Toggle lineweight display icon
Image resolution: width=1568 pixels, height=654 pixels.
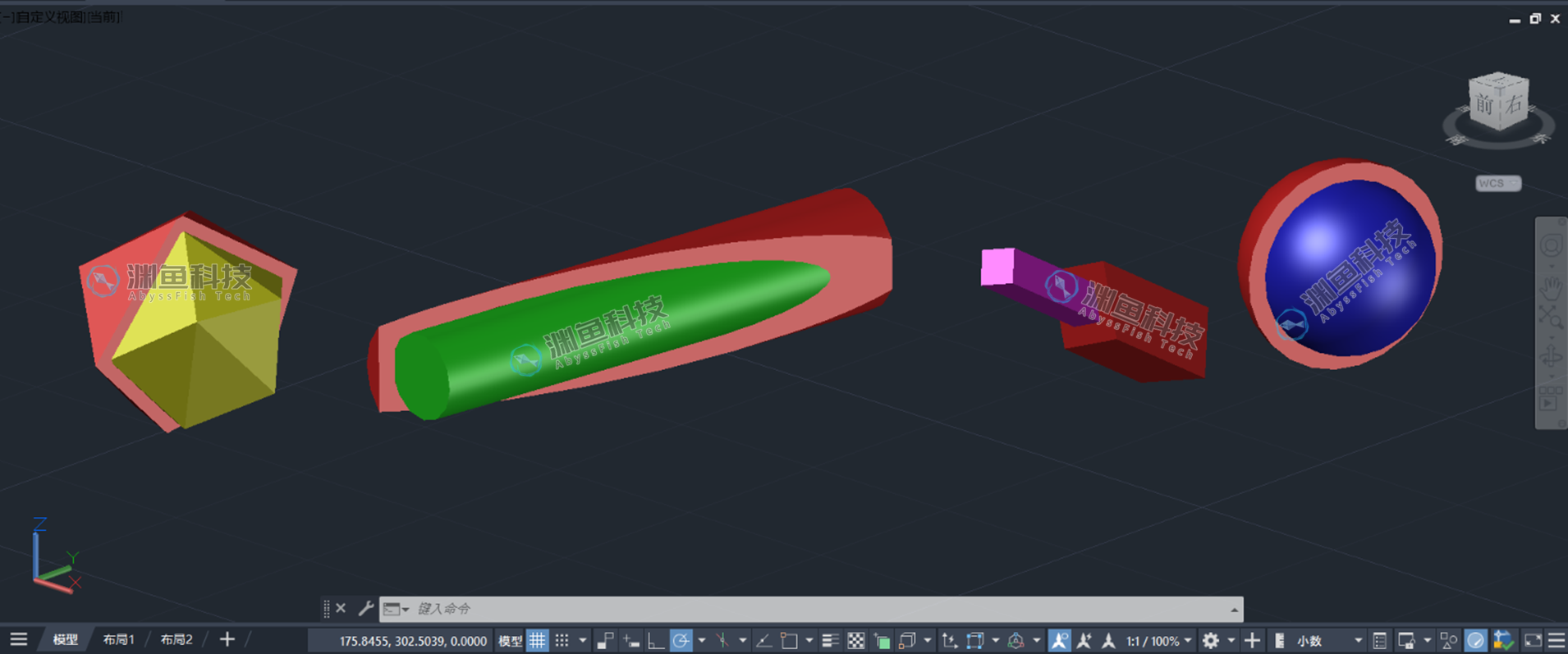pos(830,640)
